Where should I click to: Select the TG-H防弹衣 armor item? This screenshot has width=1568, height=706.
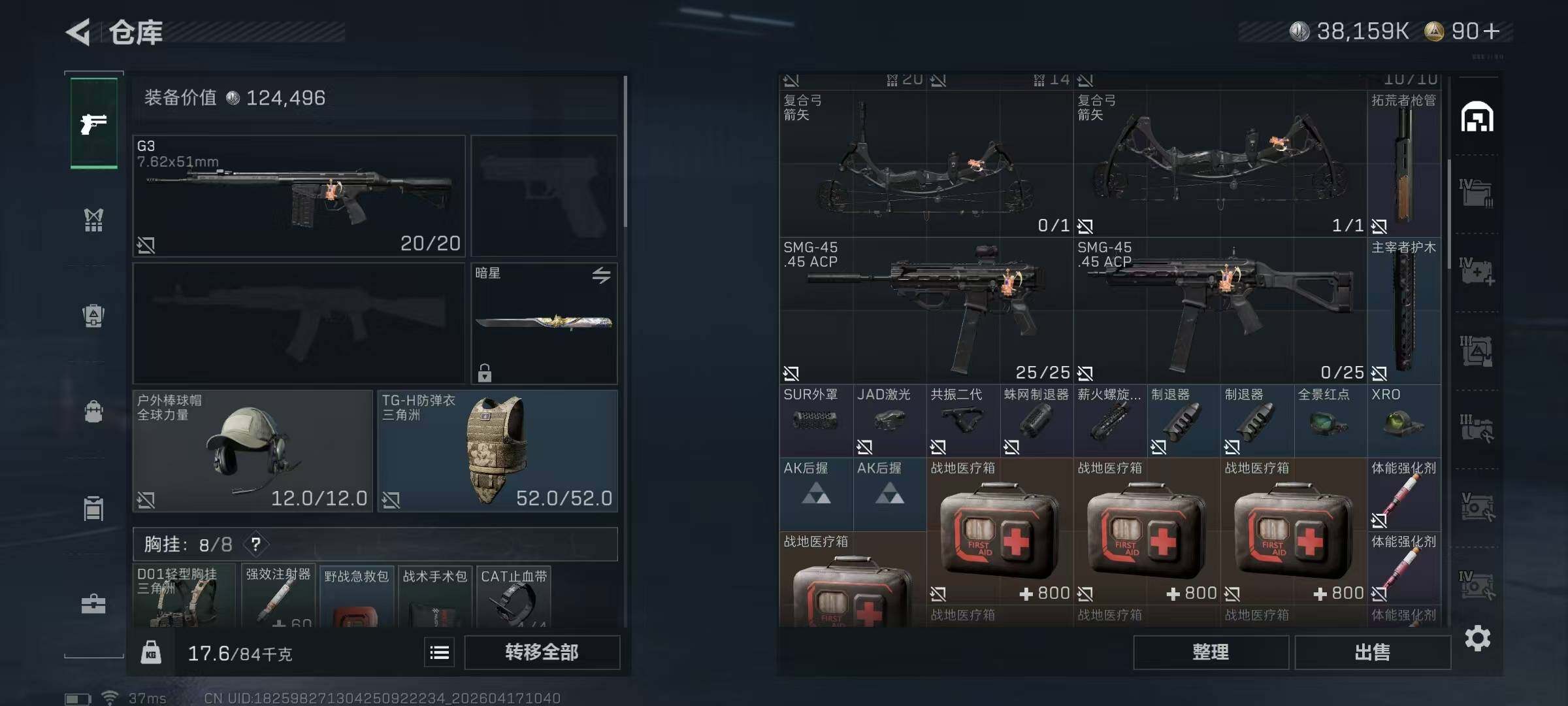497,451
